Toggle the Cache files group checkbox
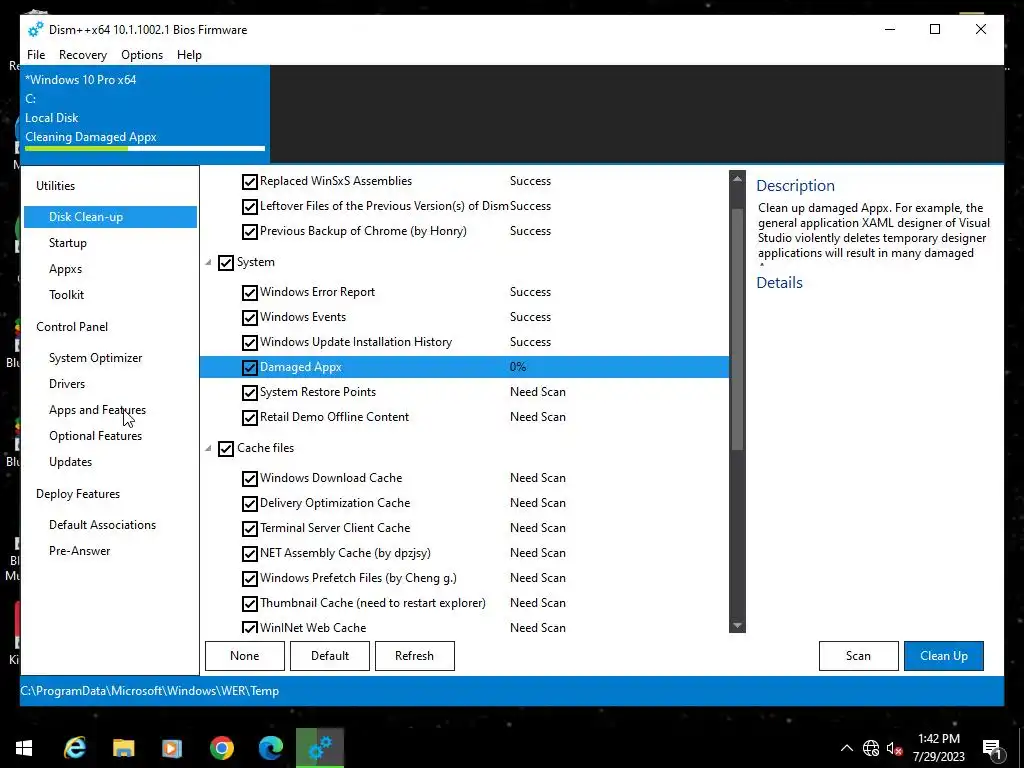 tap(225, 449)
